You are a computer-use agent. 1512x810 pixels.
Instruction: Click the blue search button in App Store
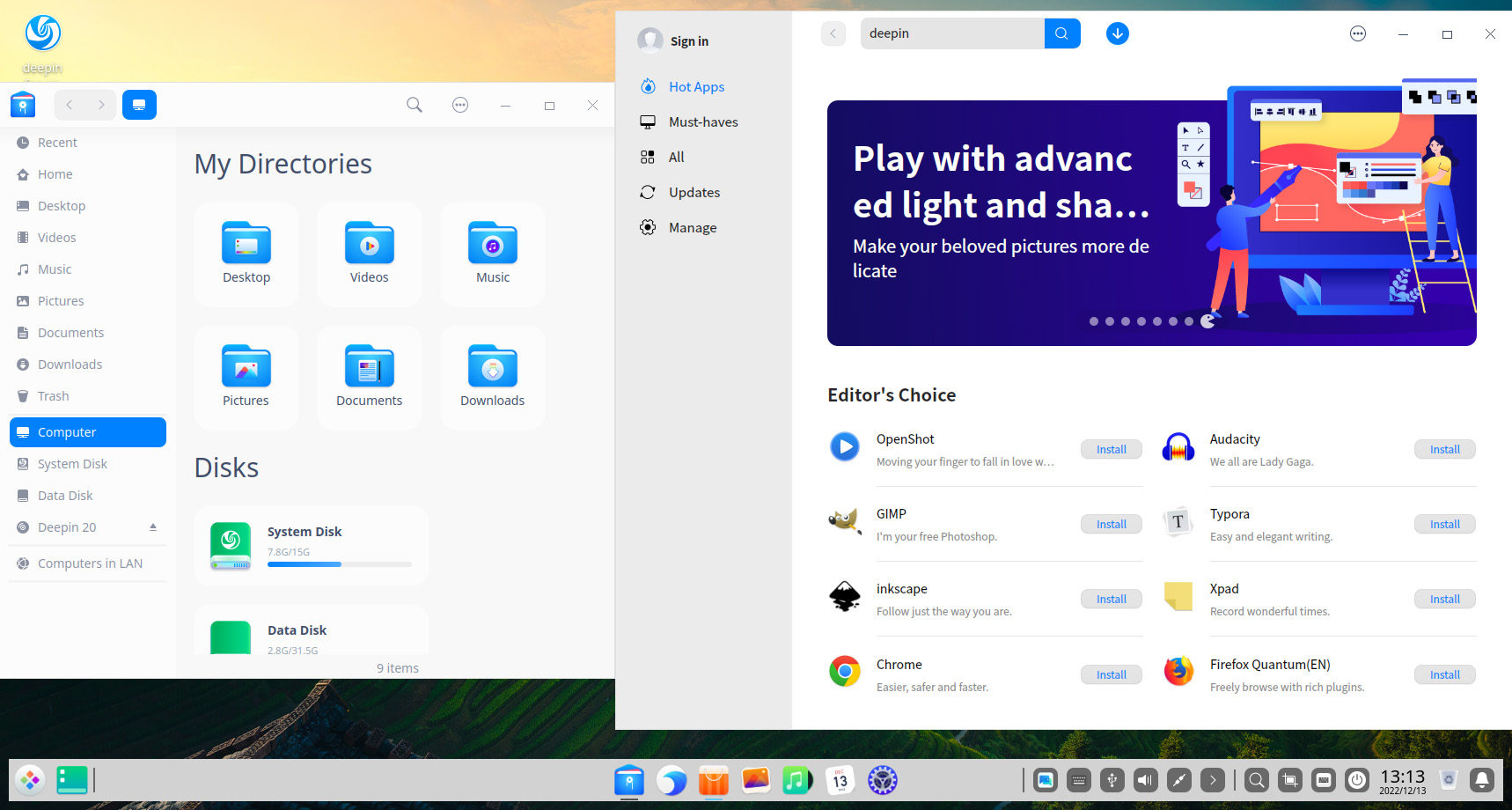[1062, 33]
